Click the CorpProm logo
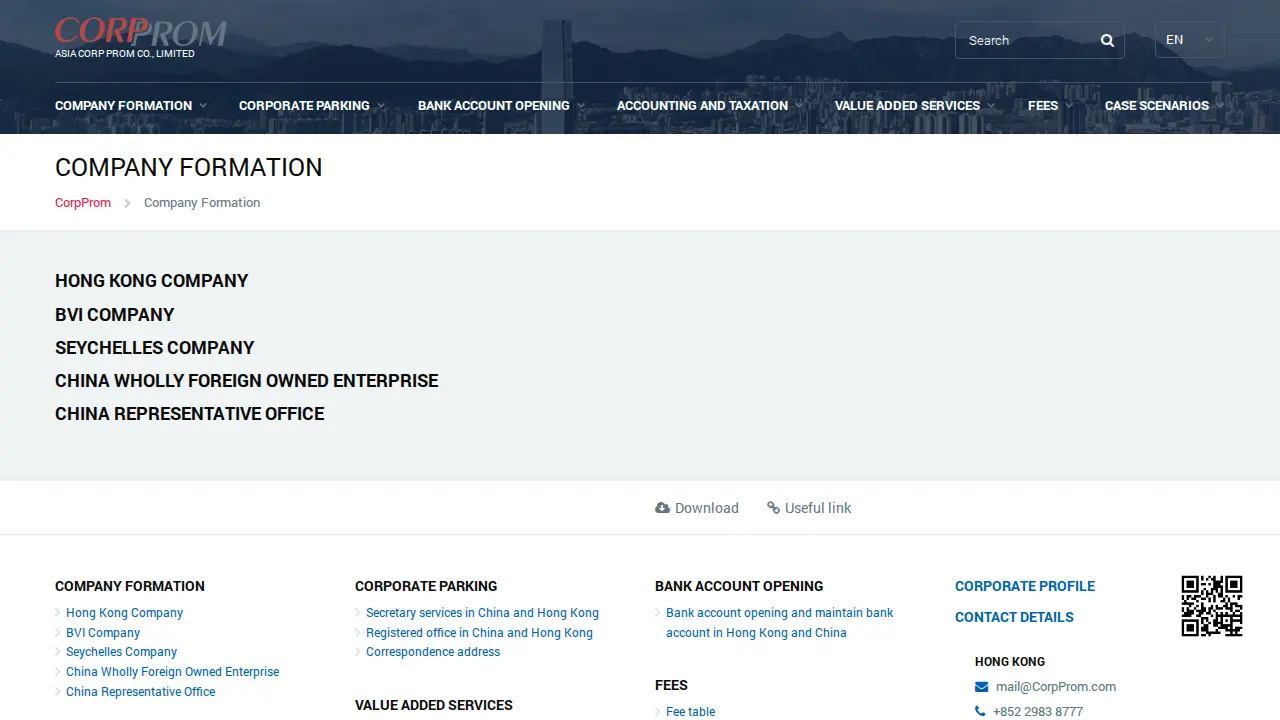The image size is (1280, 720). 141,37
